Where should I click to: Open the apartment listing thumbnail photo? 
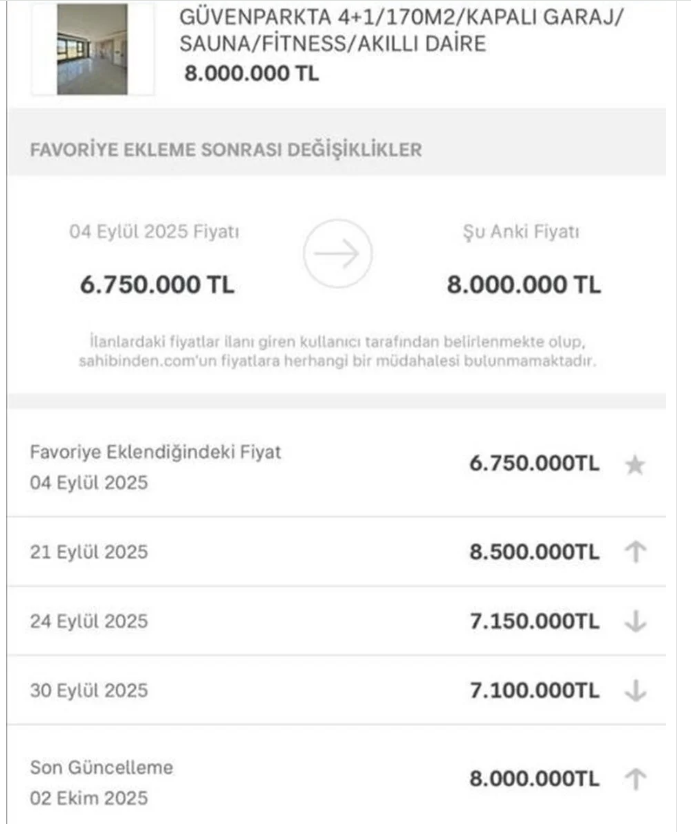pyautogui.click(x=93, y=49)
